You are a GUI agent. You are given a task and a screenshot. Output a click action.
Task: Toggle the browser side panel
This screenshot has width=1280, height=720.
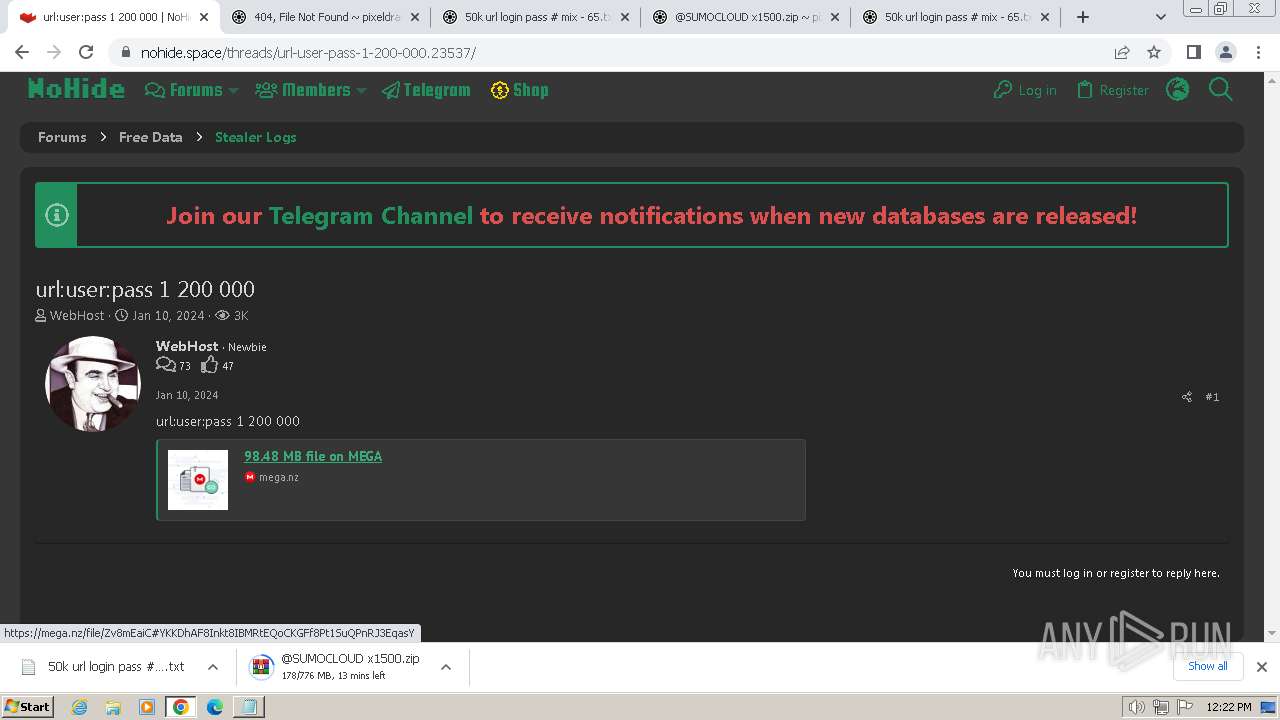pyautogui.click(x=1193, y=52)
